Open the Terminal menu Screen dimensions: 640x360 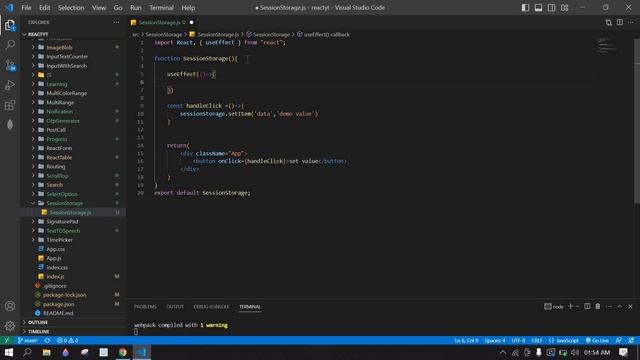(161, 8)
